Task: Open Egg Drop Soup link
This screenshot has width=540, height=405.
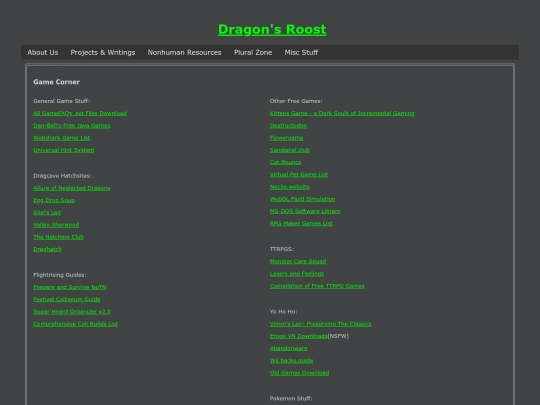Action: click(x=54, y=200)
